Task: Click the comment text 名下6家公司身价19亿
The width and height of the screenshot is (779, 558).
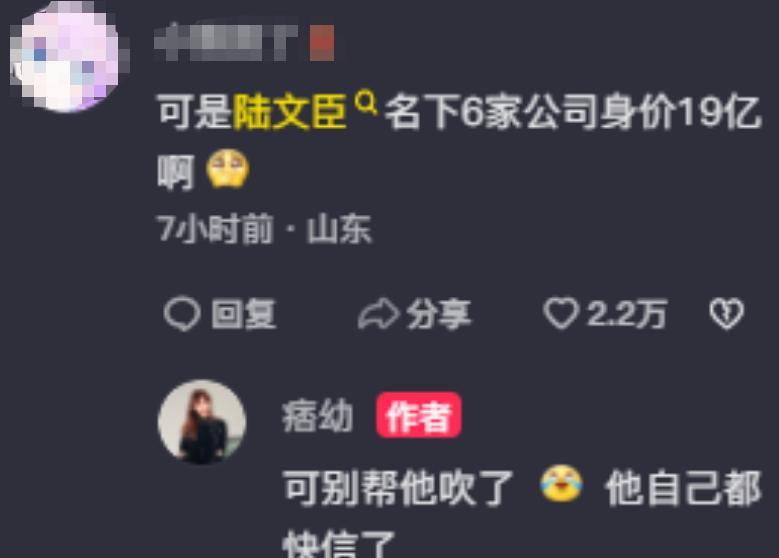Action: [x=573, y=112]
